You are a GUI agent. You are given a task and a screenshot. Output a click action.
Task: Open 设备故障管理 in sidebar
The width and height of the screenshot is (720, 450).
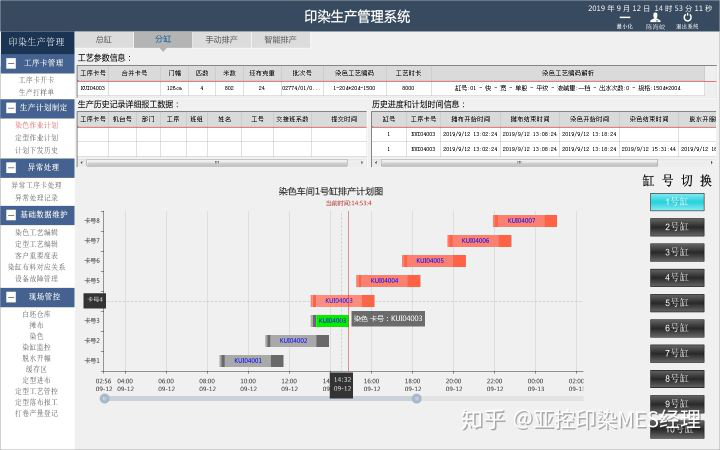click(x=36, y=278)
